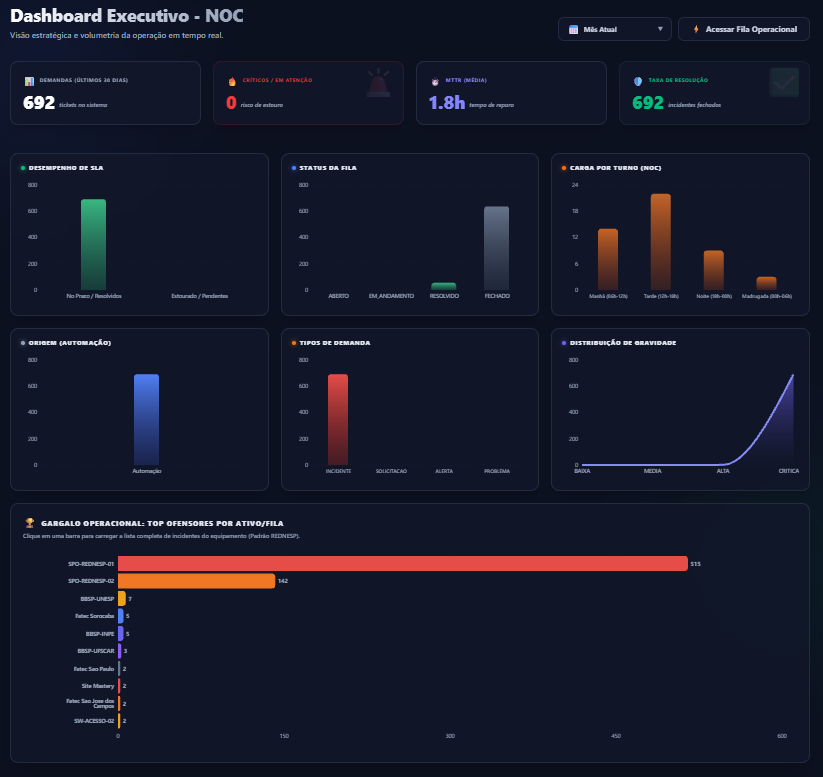Click the 1.8h tempo de reparo value
Image resolution: width=823 pixels, height=777 pixels.
click(447, 103)
